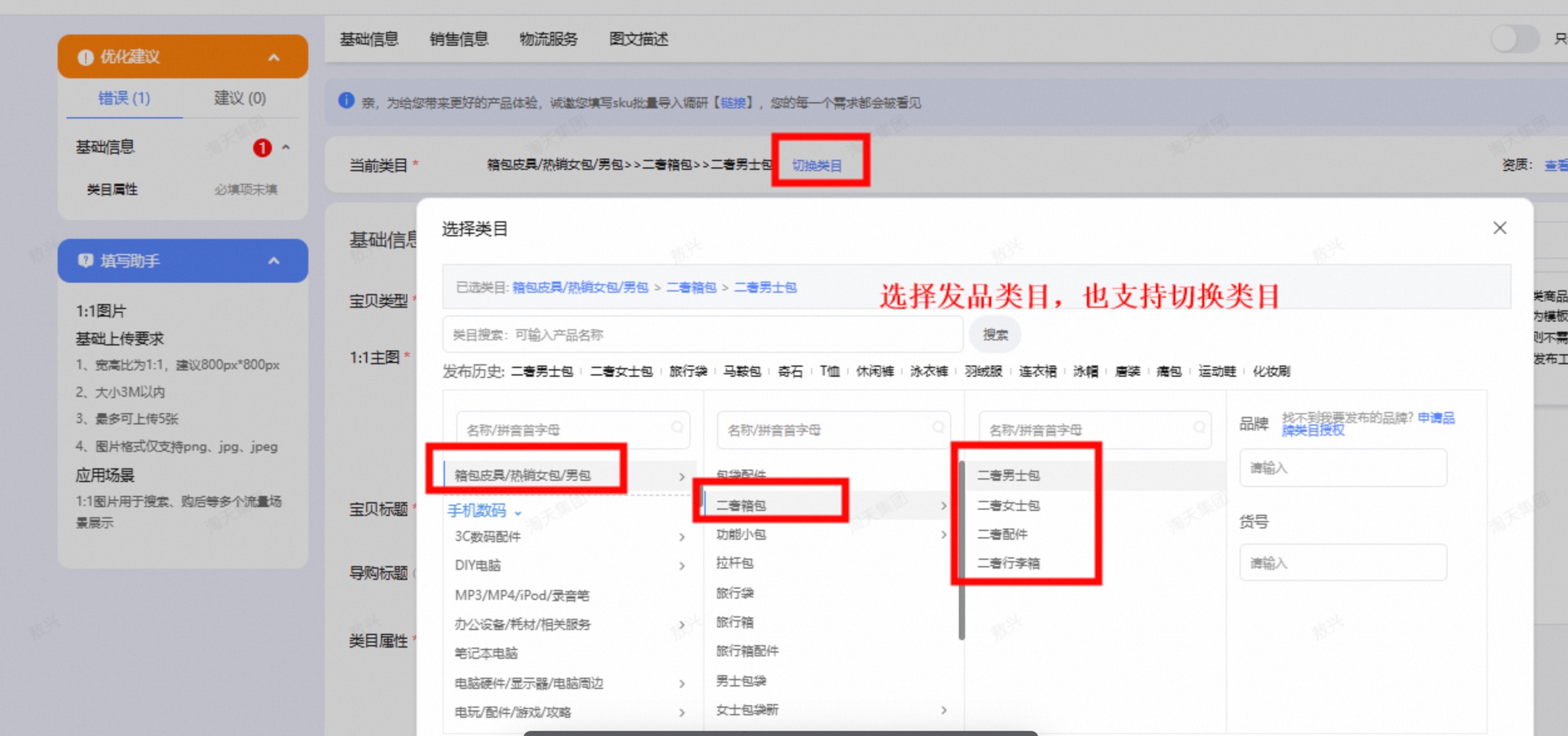Click the search icon in second category column filter
The height and width of the screenshot is (736, 1568).
pos(938,427)
